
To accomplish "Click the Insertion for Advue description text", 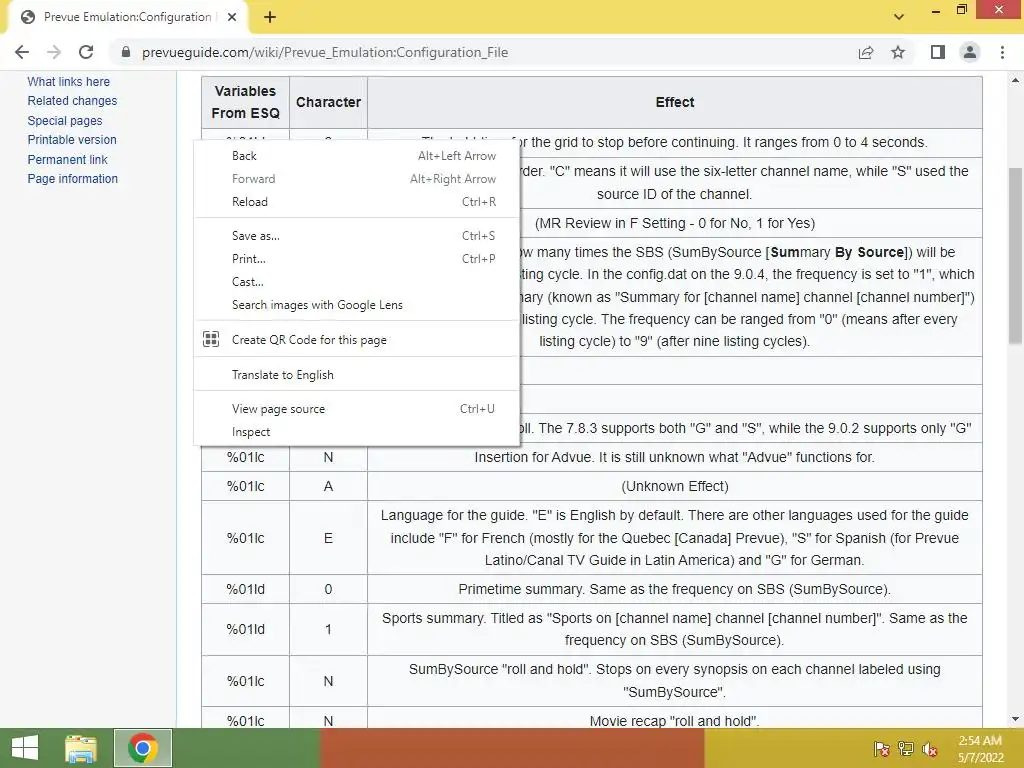I will 675,457.
